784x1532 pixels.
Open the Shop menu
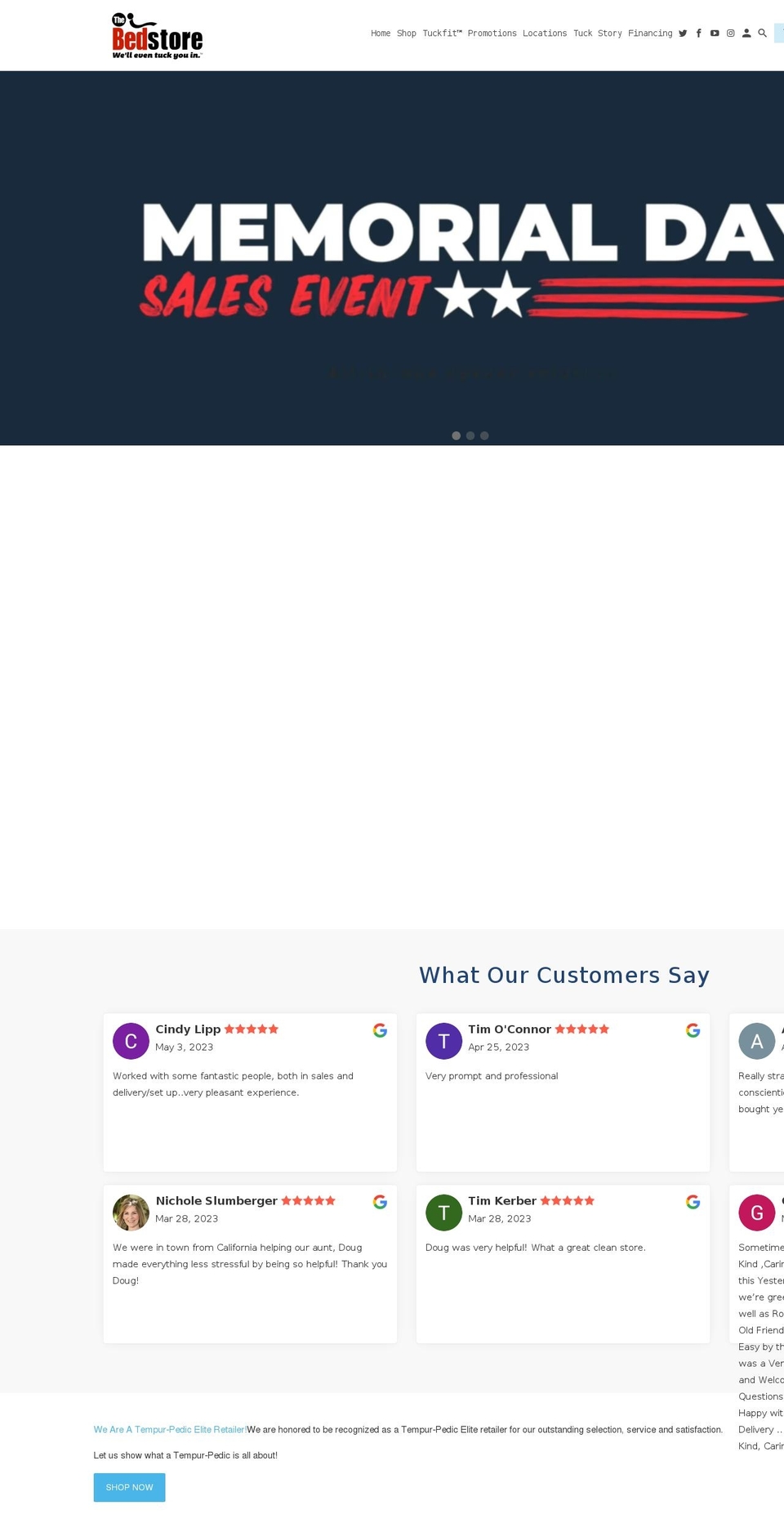coord(407,33)
